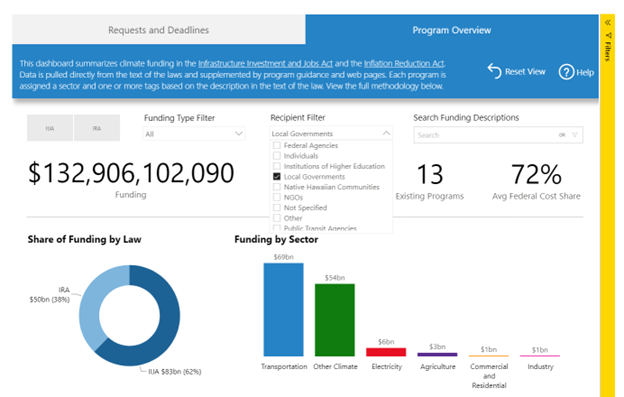
Task: Click the filter funnel icon in the search box
Action: (575, 135)
